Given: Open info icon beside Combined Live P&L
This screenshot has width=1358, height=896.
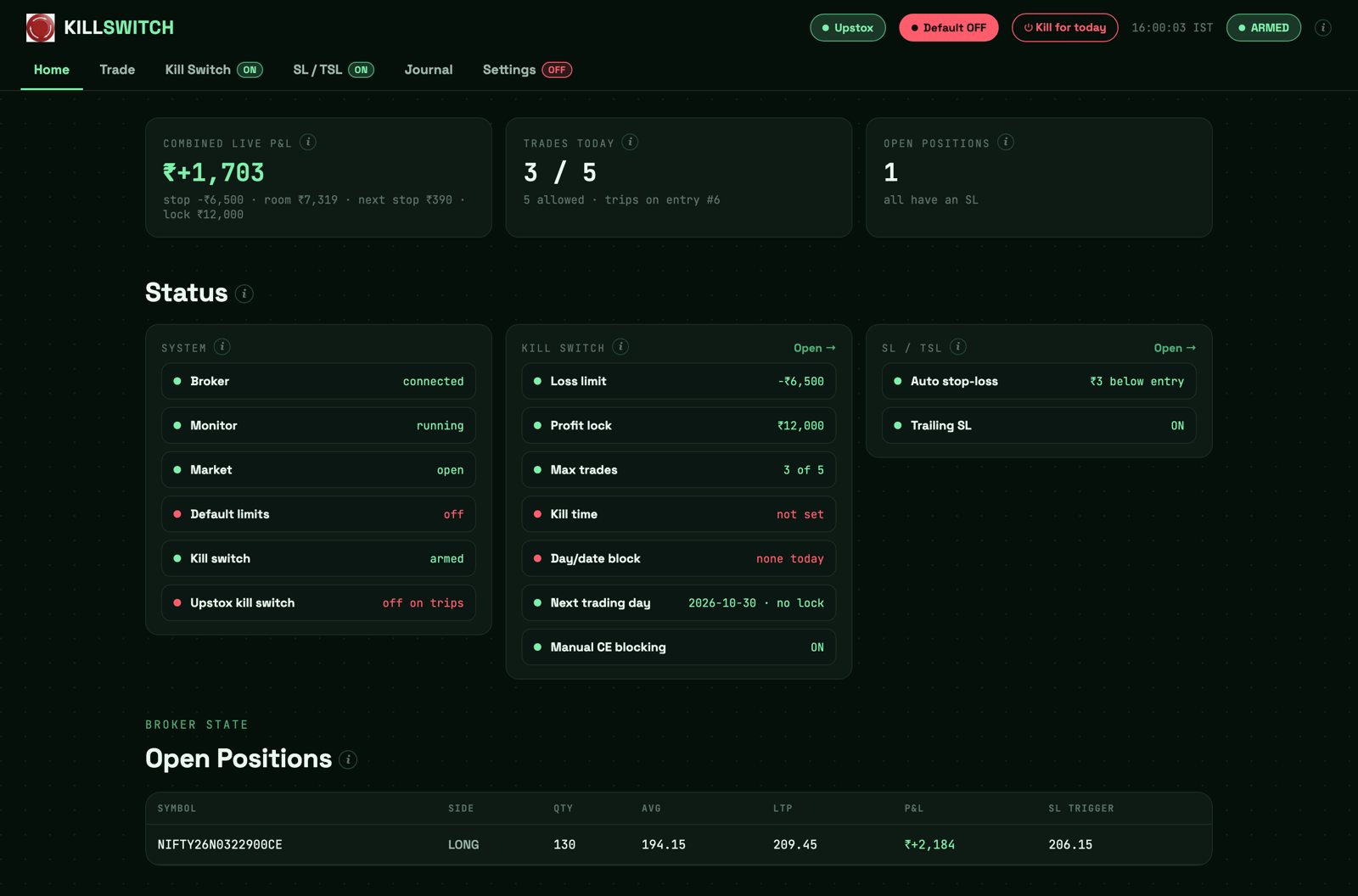Looking at the screenshot, I should pos(308,143).
